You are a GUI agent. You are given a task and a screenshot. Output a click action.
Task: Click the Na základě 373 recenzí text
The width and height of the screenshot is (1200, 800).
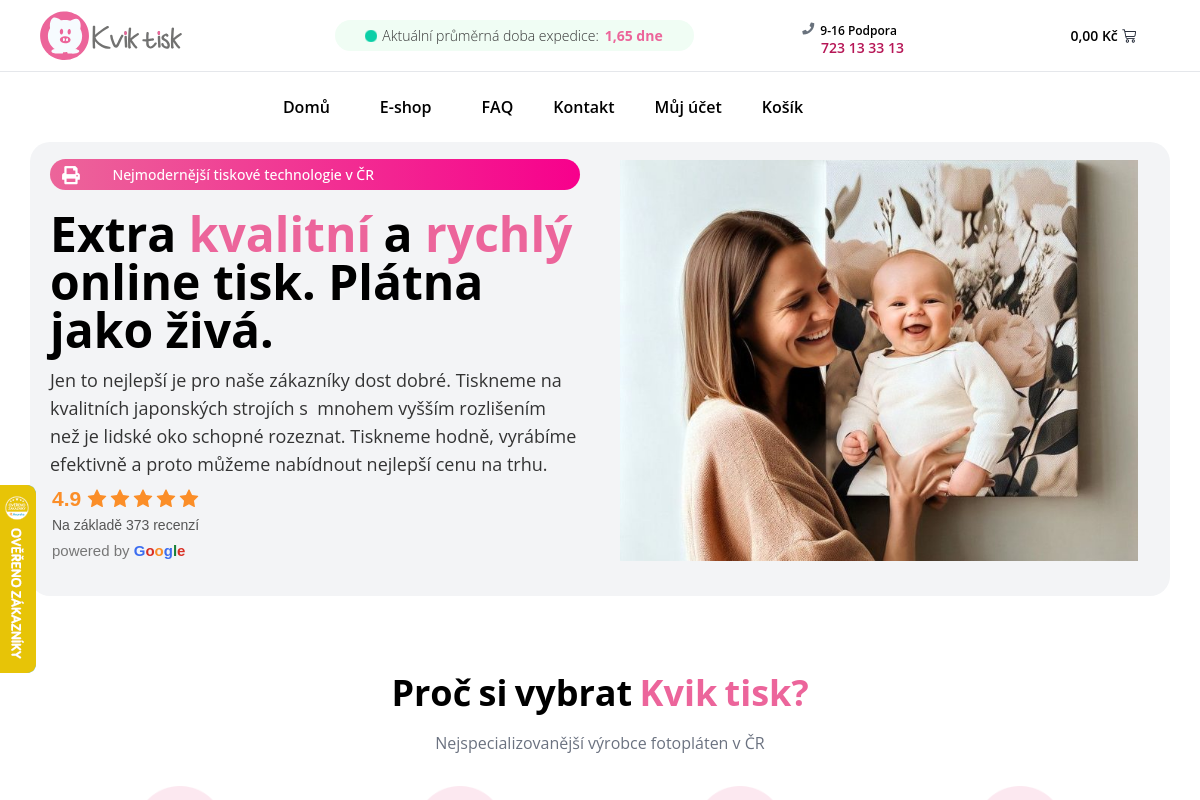[x=125, y=525]
